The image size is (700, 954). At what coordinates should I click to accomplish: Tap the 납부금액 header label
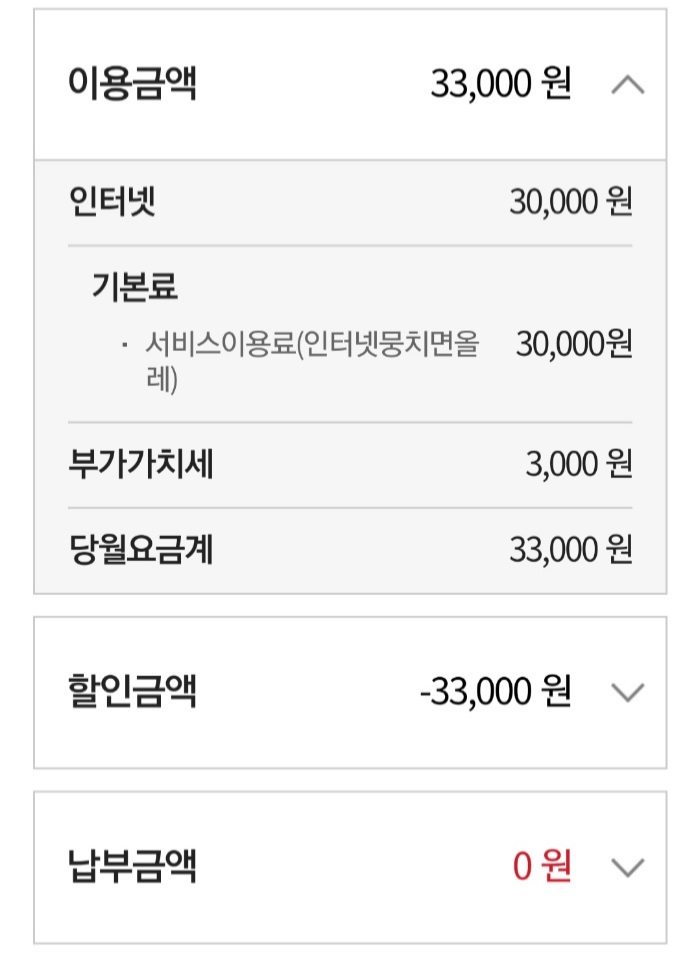tap(132, 866)
